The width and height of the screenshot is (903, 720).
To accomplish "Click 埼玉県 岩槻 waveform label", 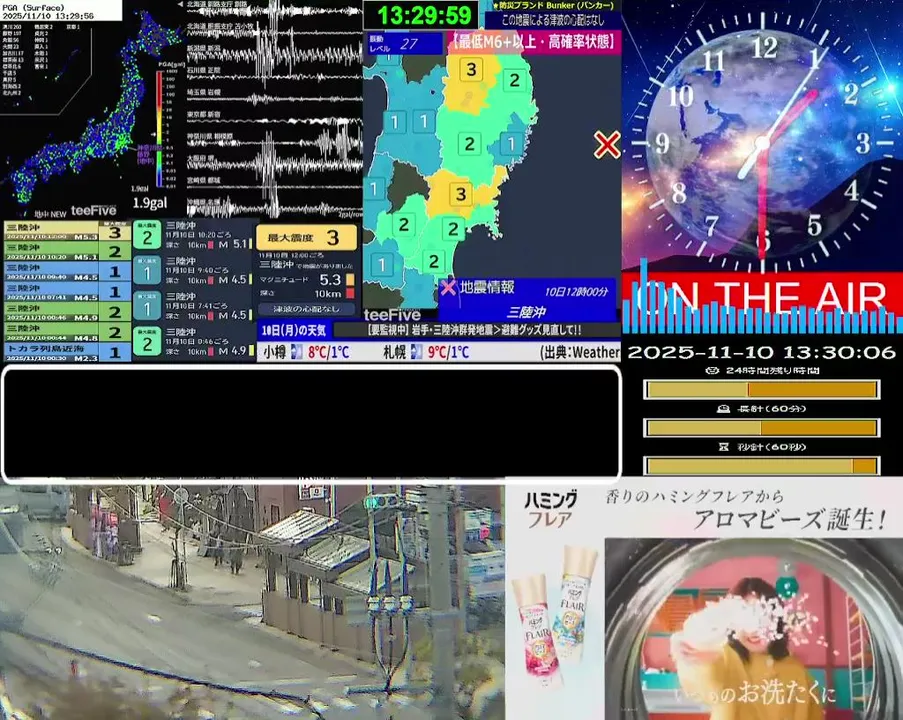I will point(203,92).
